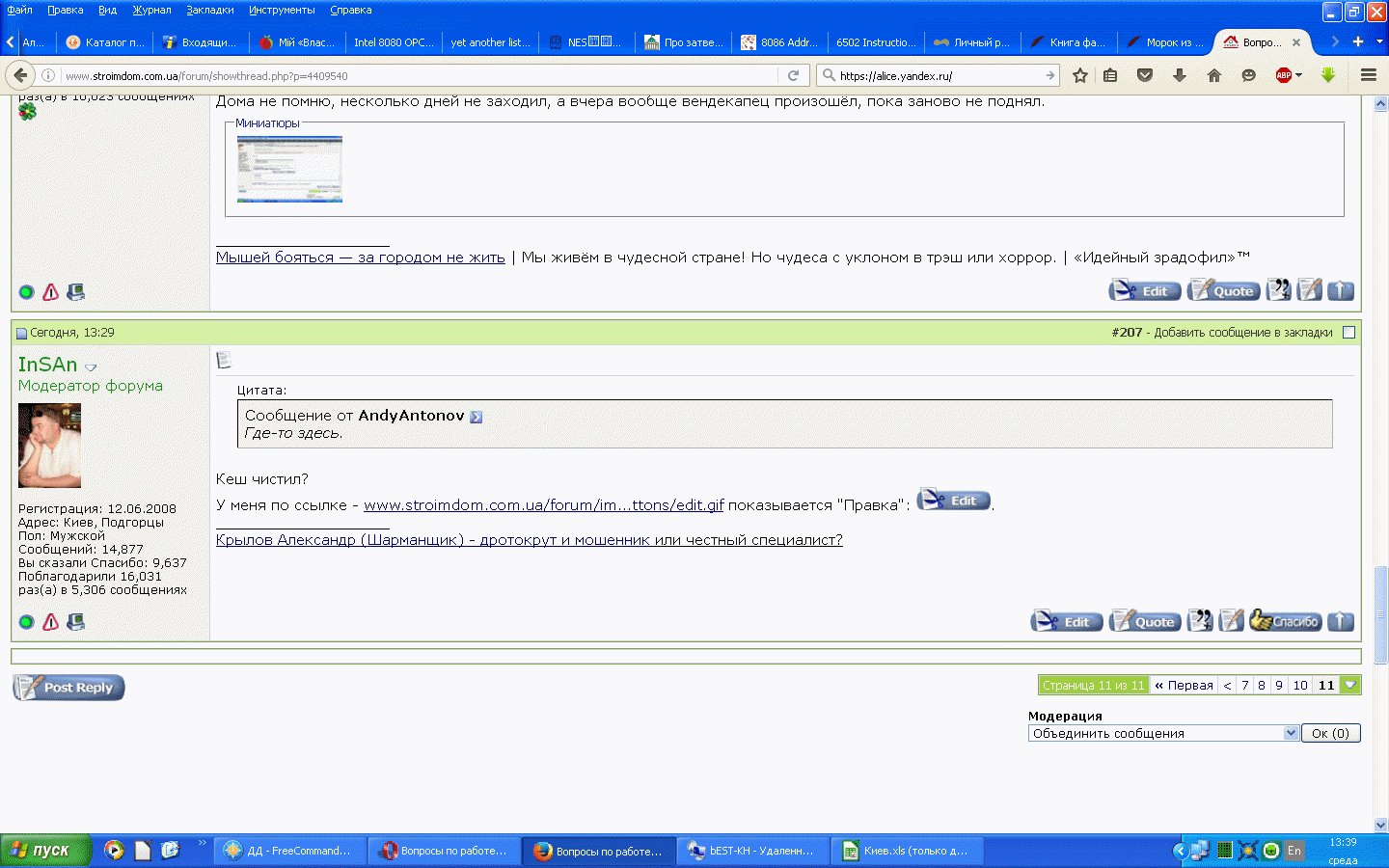Viewport: 1389px width, 868px height.
Task: Jump to top via up-arrow icon
Action: pos(1341,621)
